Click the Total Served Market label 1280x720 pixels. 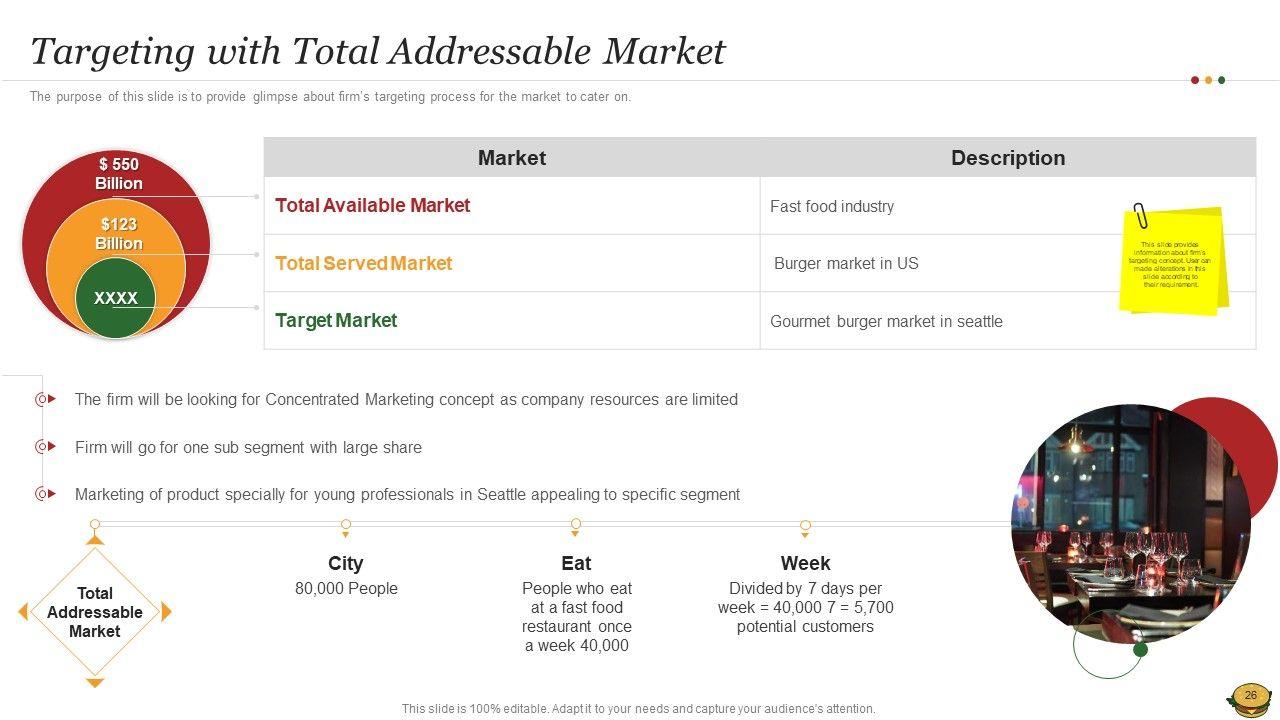point(363,264)
